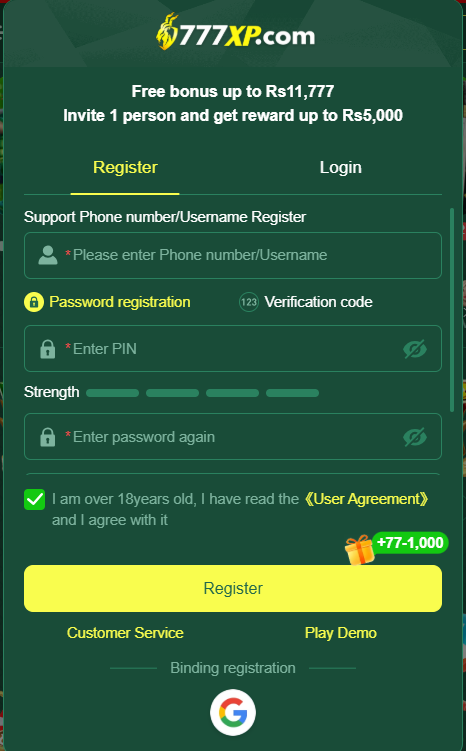466x751 pixels.
Task: Click the Play Demo link
Action: [x=341, y=633]
